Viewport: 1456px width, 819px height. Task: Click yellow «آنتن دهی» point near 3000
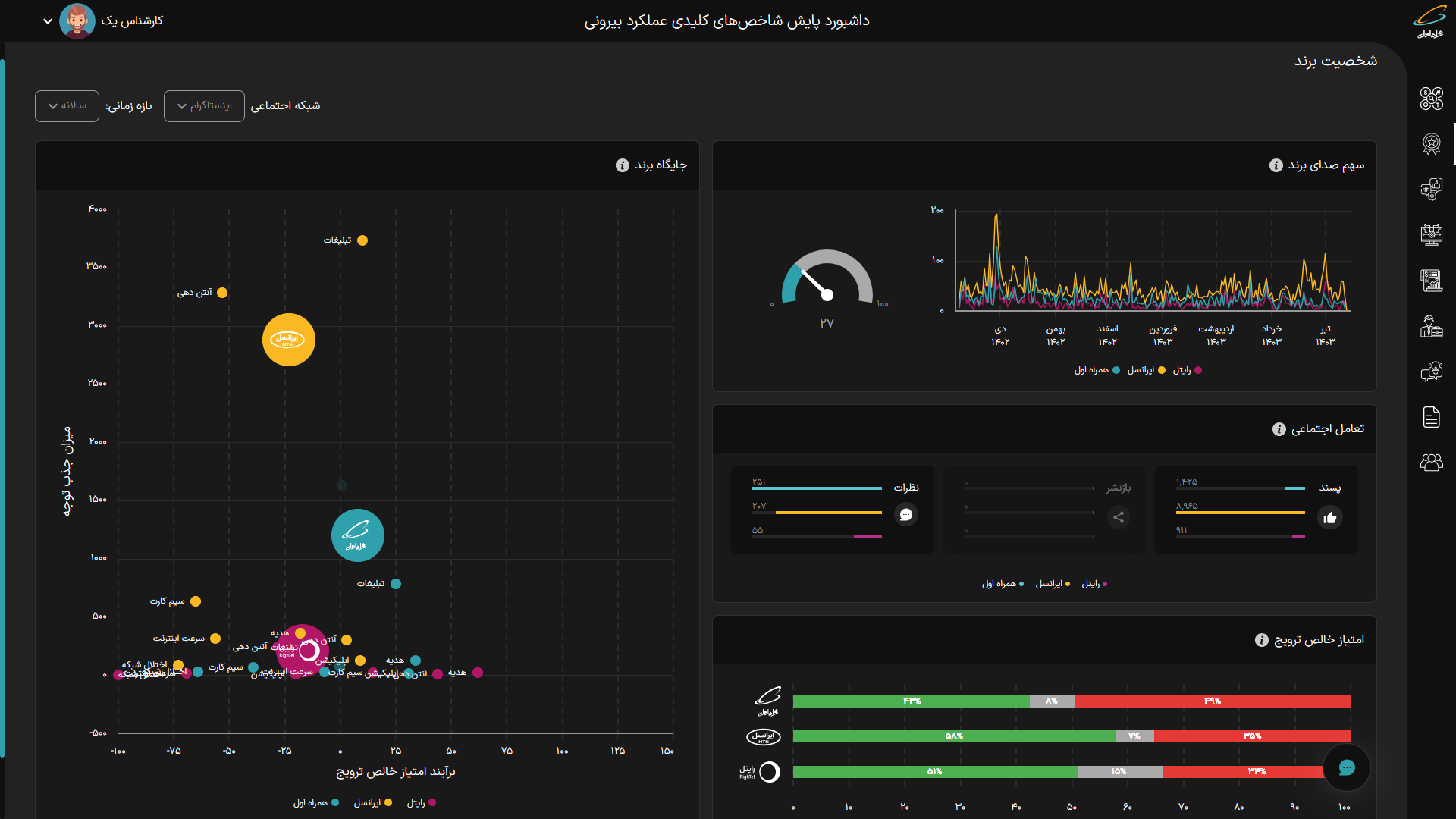click(222, 293)
